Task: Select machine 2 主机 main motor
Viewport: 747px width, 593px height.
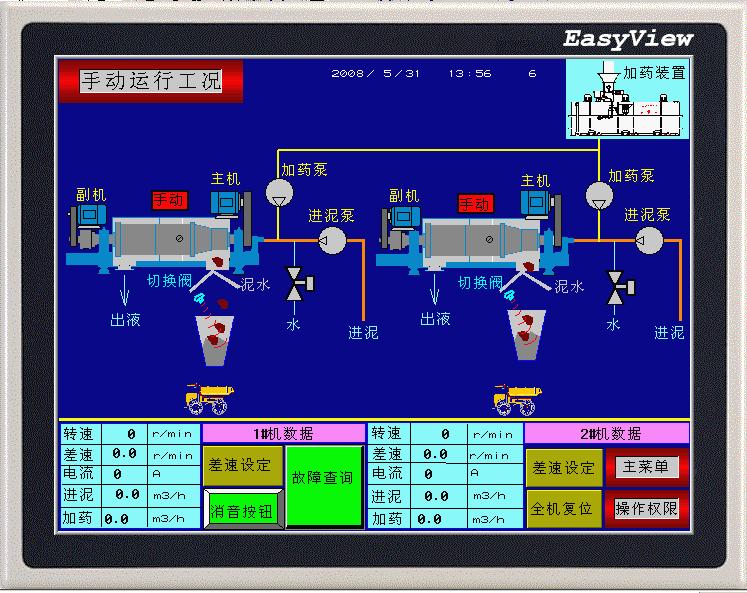Action: (x=537, y=204)
